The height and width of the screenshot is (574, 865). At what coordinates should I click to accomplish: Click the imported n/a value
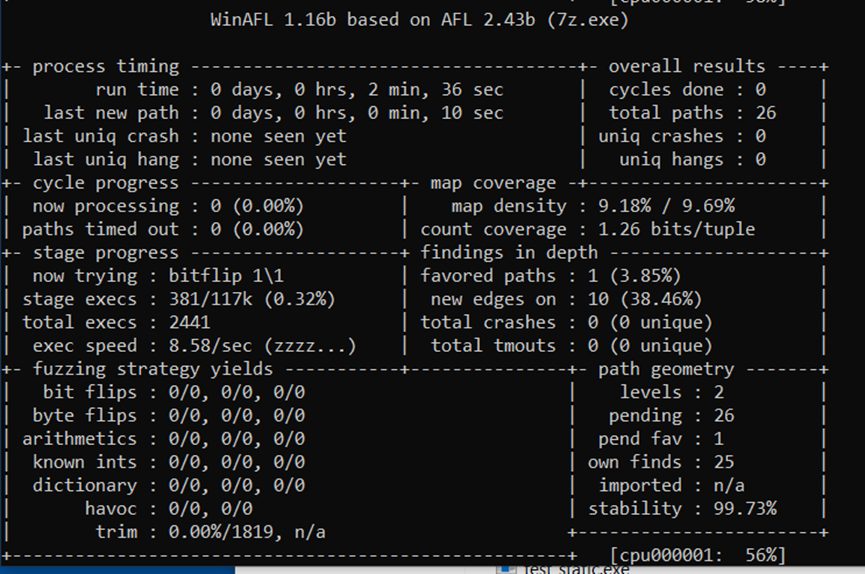pos(729,485)
